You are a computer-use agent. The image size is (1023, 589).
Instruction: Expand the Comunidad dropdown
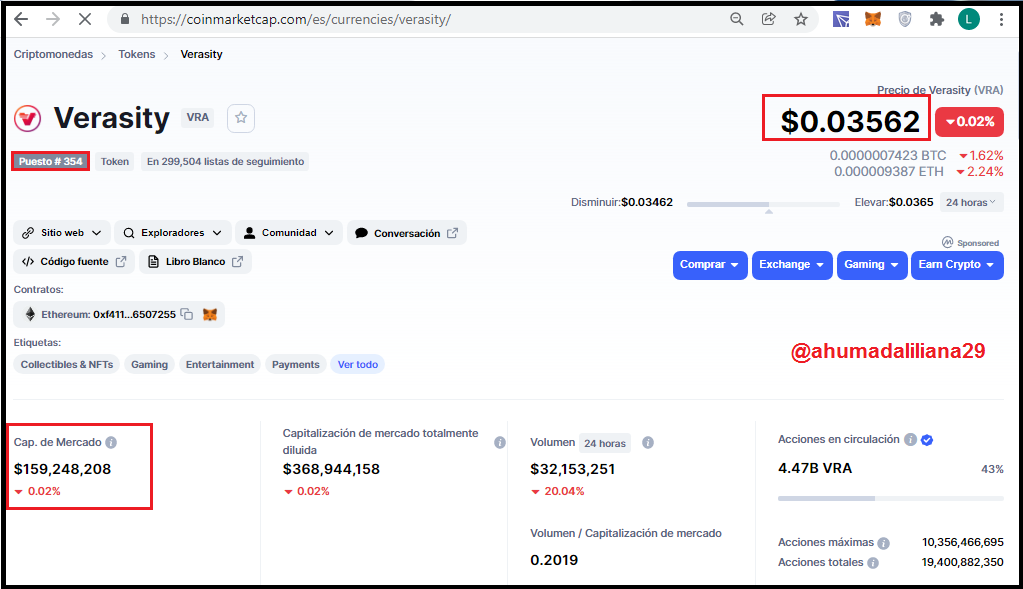(288, 233)
